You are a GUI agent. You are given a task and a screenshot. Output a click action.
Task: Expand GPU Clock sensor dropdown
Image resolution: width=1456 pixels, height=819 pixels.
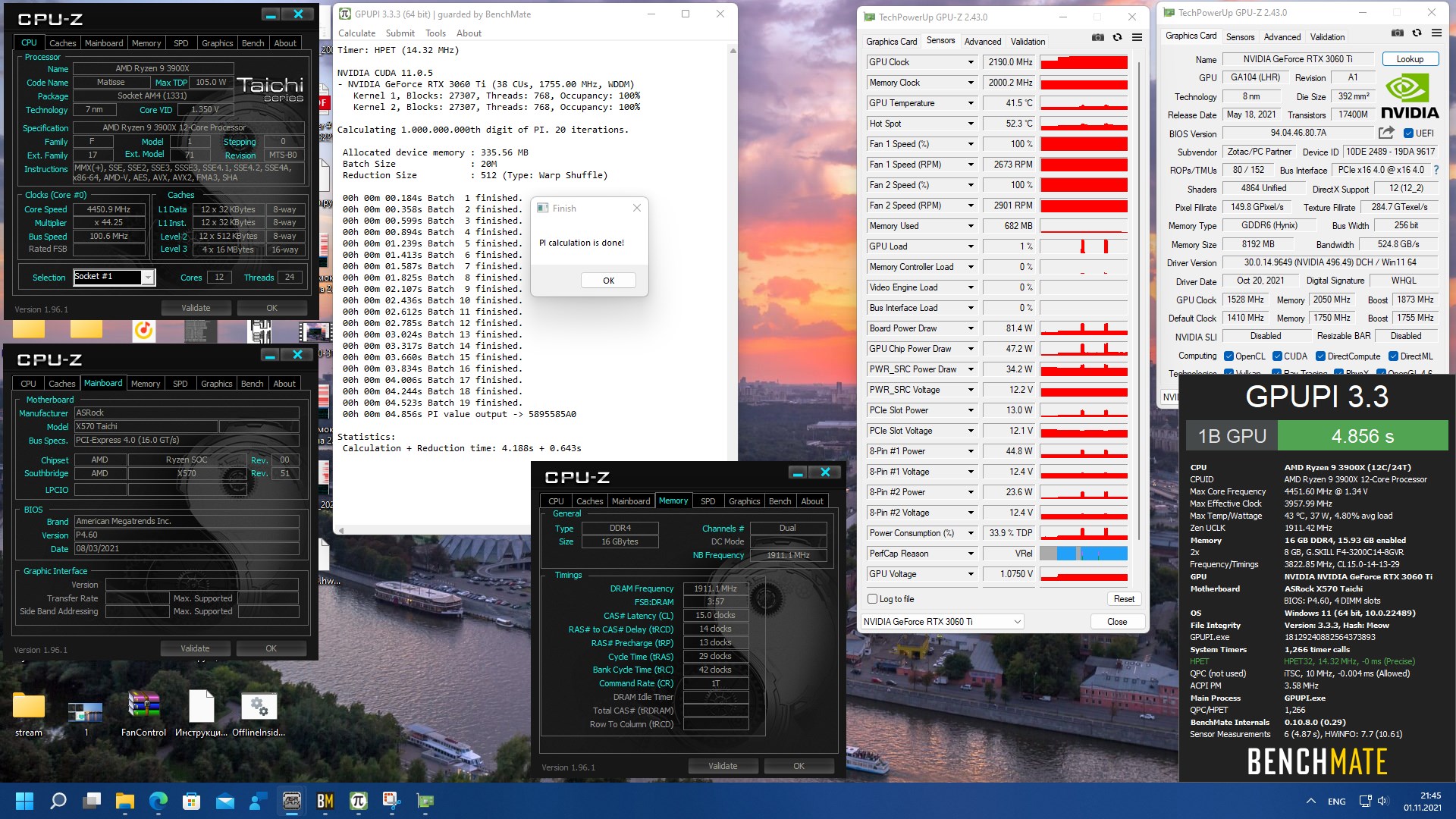tap(970, 62)
